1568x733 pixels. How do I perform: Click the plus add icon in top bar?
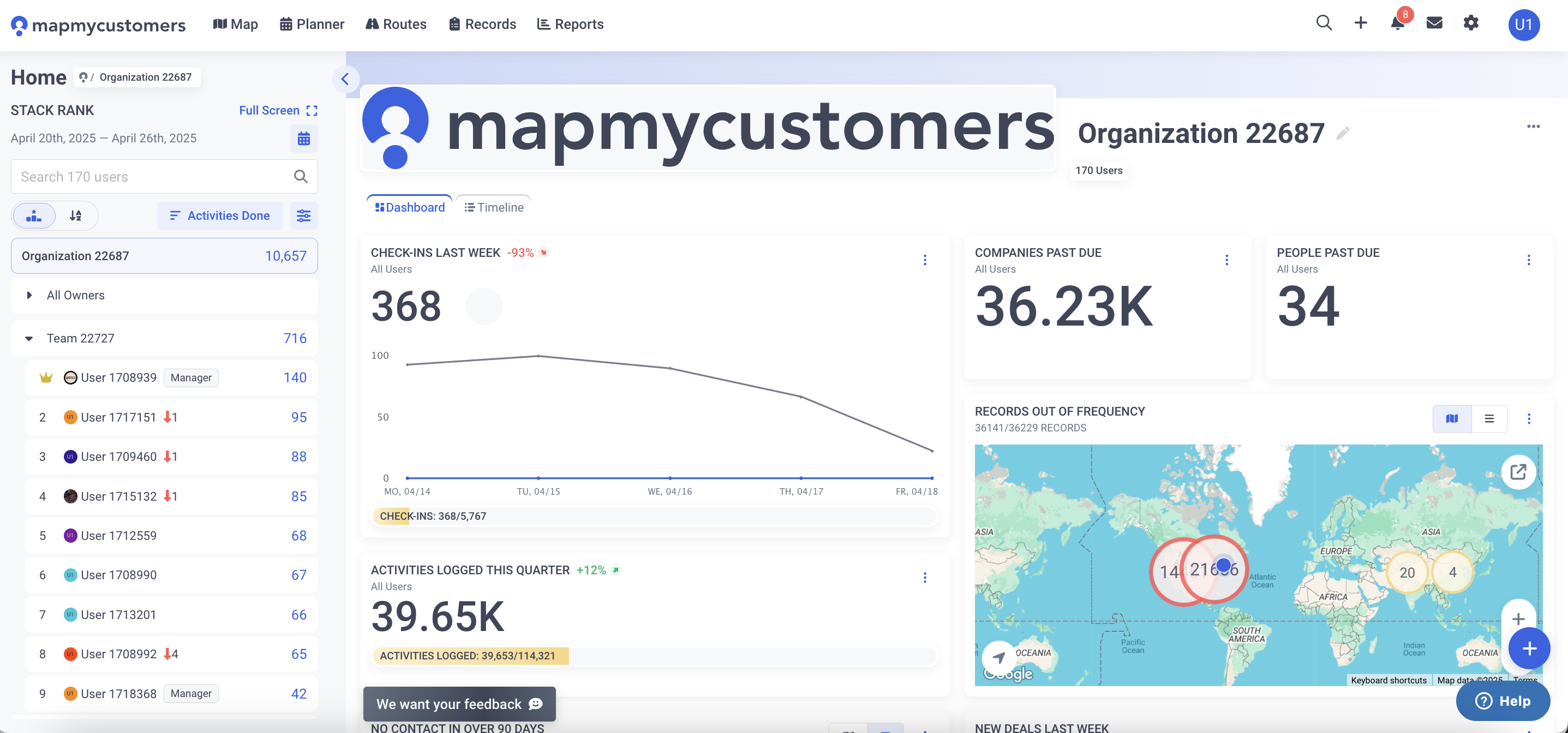1361,23
